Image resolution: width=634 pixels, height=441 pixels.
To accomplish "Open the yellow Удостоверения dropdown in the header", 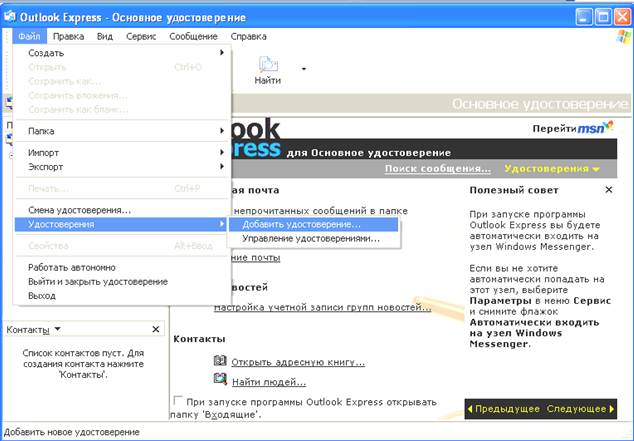I will [552, 169].
